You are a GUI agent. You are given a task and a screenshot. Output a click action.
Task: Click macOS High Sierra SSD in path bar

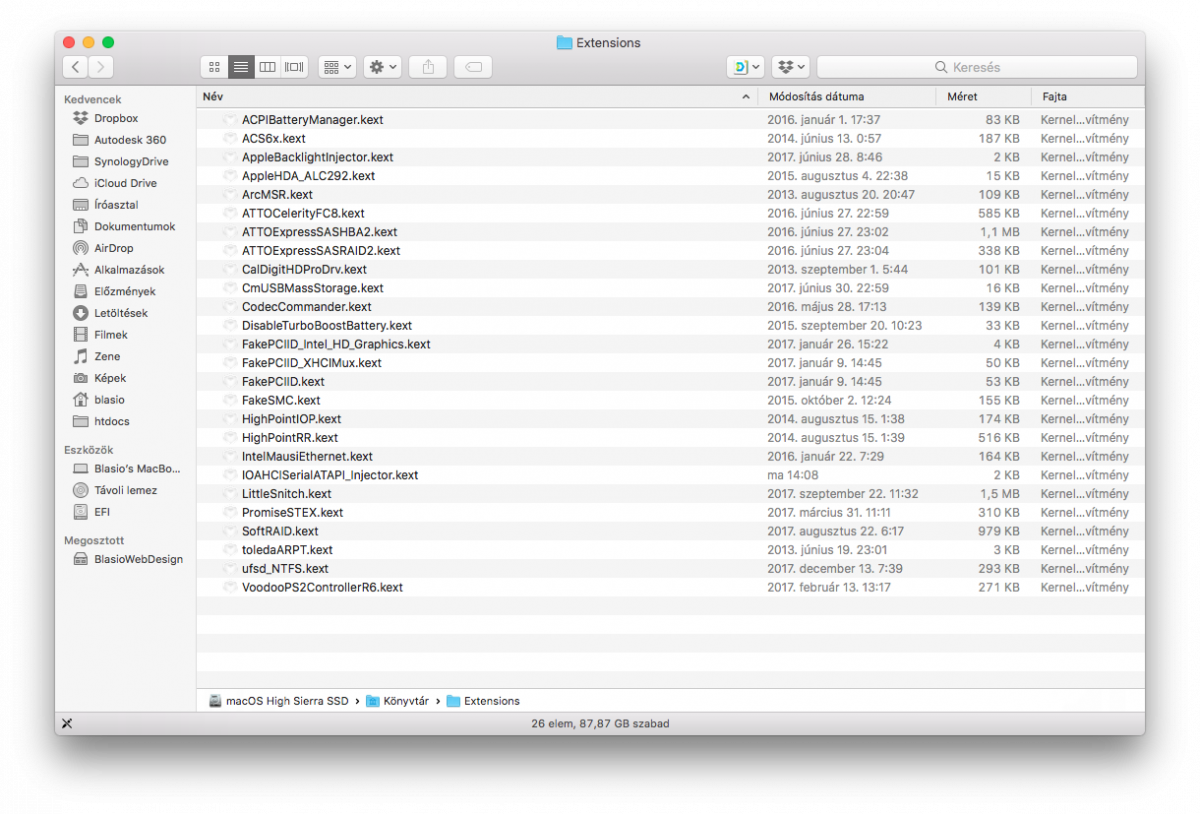point(279,701)
